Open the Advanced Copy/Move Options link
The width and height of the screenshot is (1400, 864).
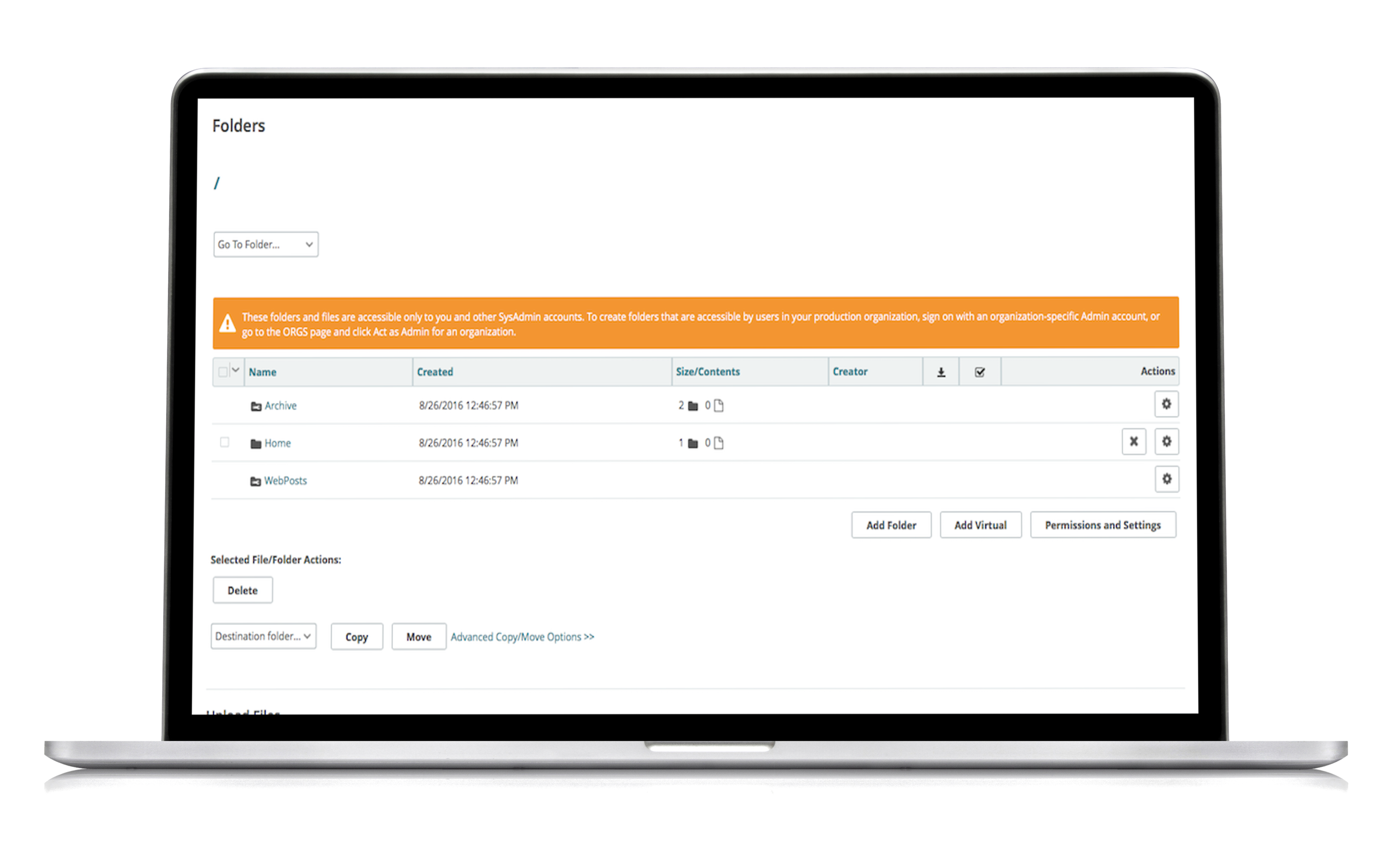tap(521, 636)
